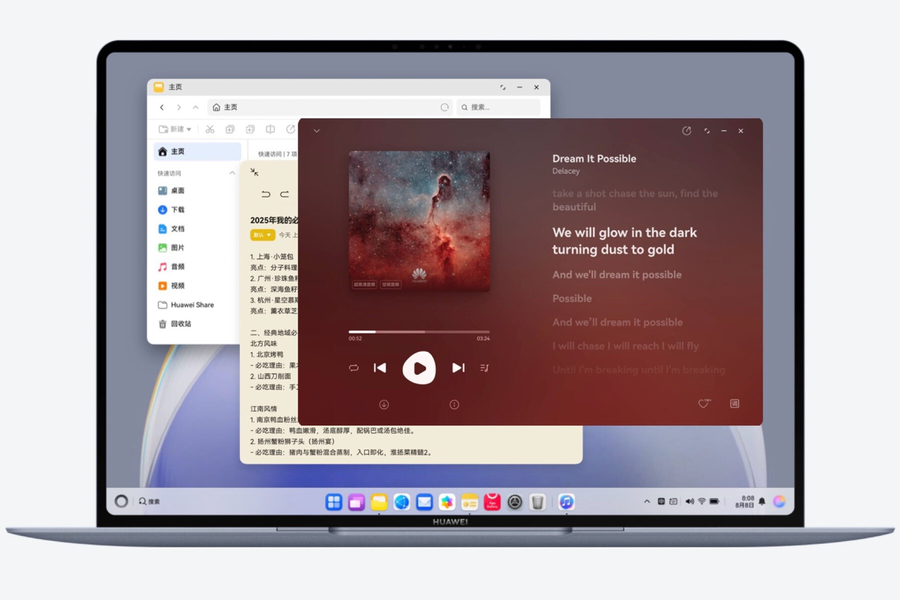This screenshot has width=900, height=600.
Task: Click the Dream It Possible album cover
Action: (420, 221)
